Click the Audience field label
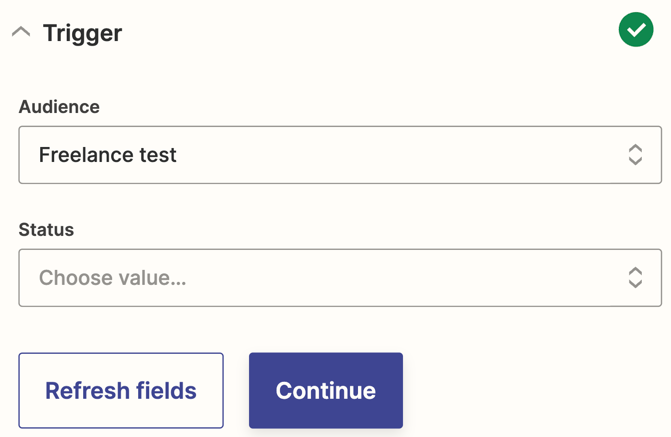The width and height of the screenshot is (671, 437). 59,107
